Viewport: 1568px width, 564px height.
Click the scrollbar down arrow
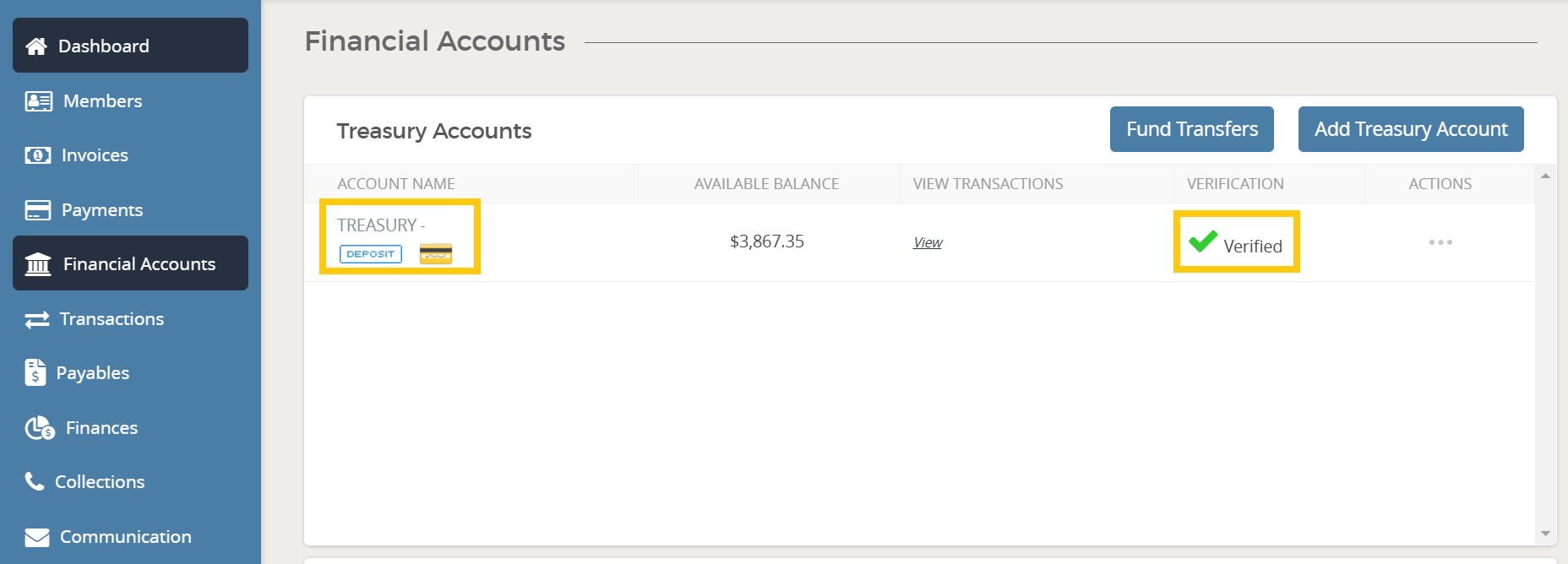click(x=1545, y=534)
